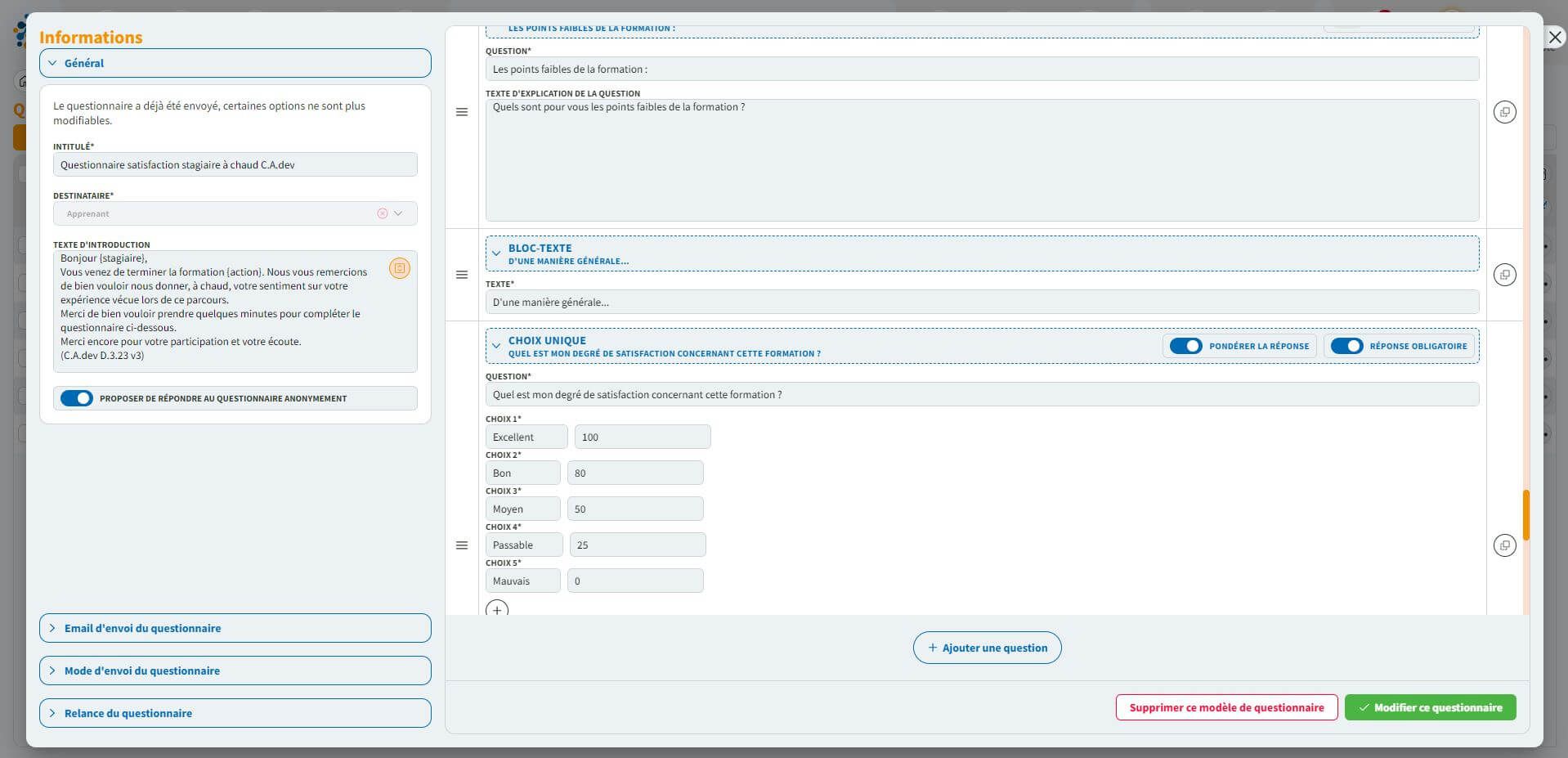1568x758 pixels.
Task: Clear the Destinataire selection with the x icon
Action: (x=382, y=213)
